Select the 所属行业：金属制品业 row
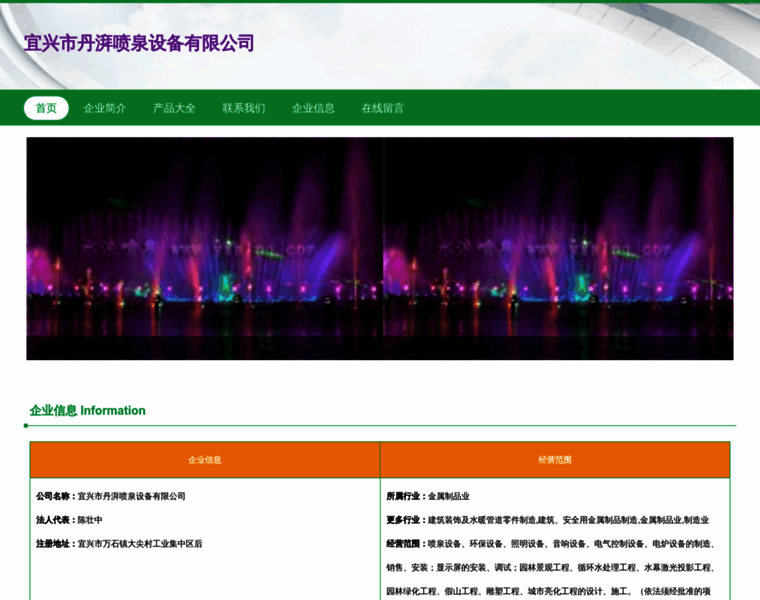Viewport: 760px width, 600px height. [428, 496]
